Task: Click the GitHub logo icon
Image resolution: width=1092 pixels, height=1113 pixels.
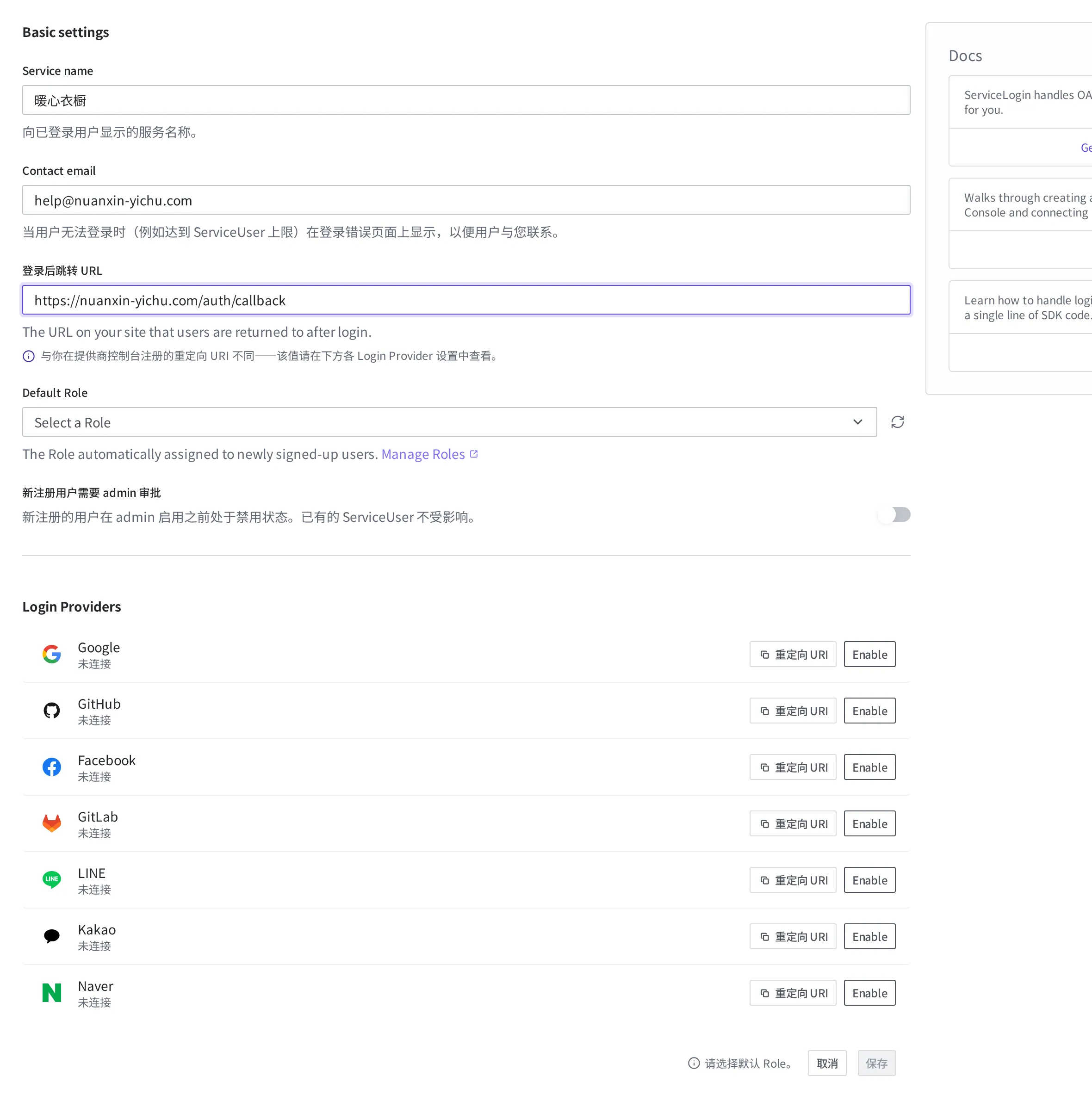Action: click(x=52, y=711)
